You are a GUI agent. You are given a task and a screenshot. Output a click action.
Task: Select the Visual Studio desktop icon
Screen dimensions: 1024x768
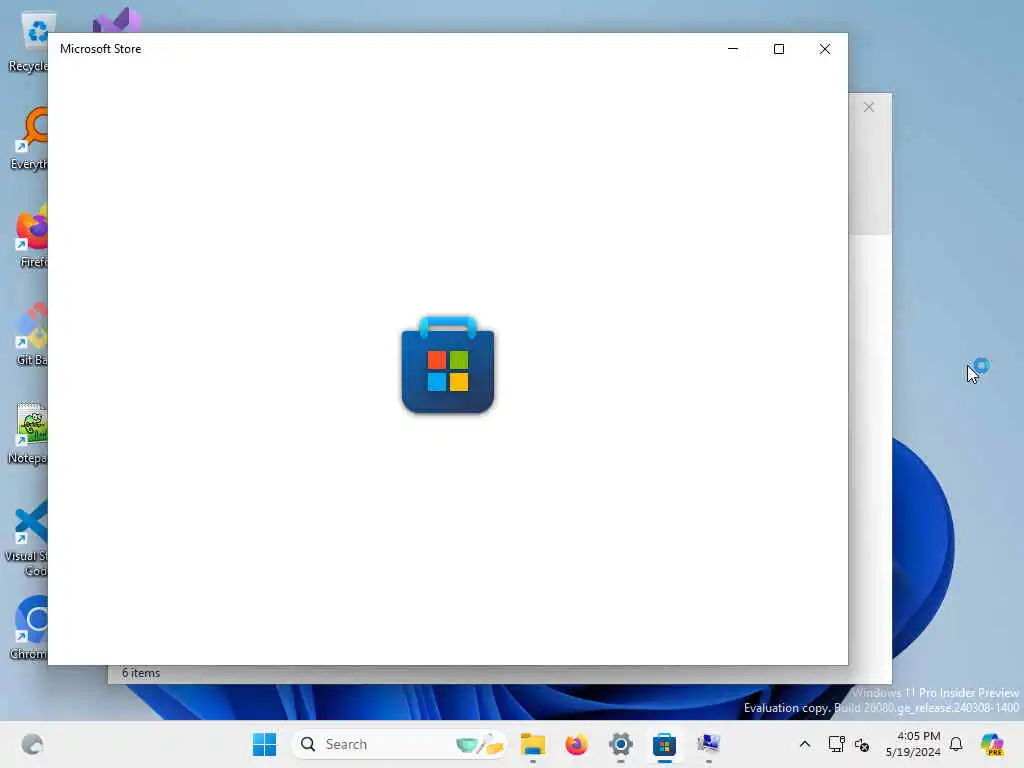(117, 20)
